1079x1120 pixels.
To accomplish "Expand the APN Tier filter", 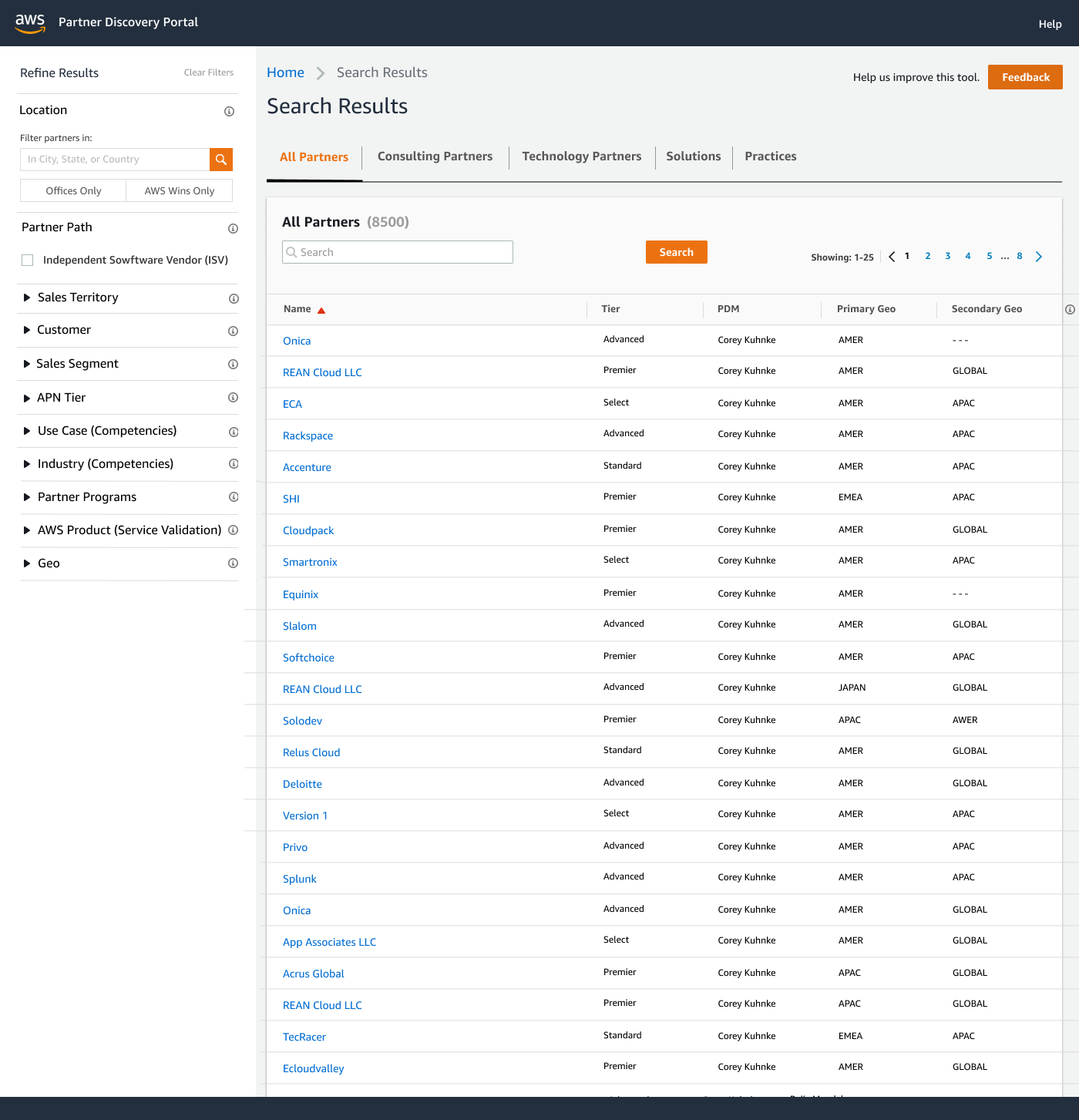I will (27, 398).
